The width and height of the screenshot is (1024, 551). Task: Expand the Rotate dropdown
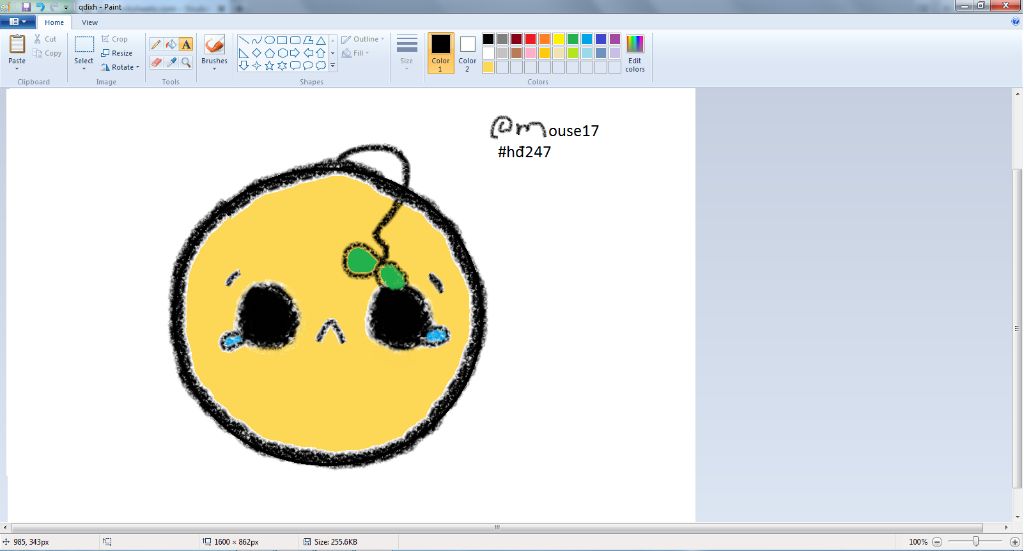138,67
